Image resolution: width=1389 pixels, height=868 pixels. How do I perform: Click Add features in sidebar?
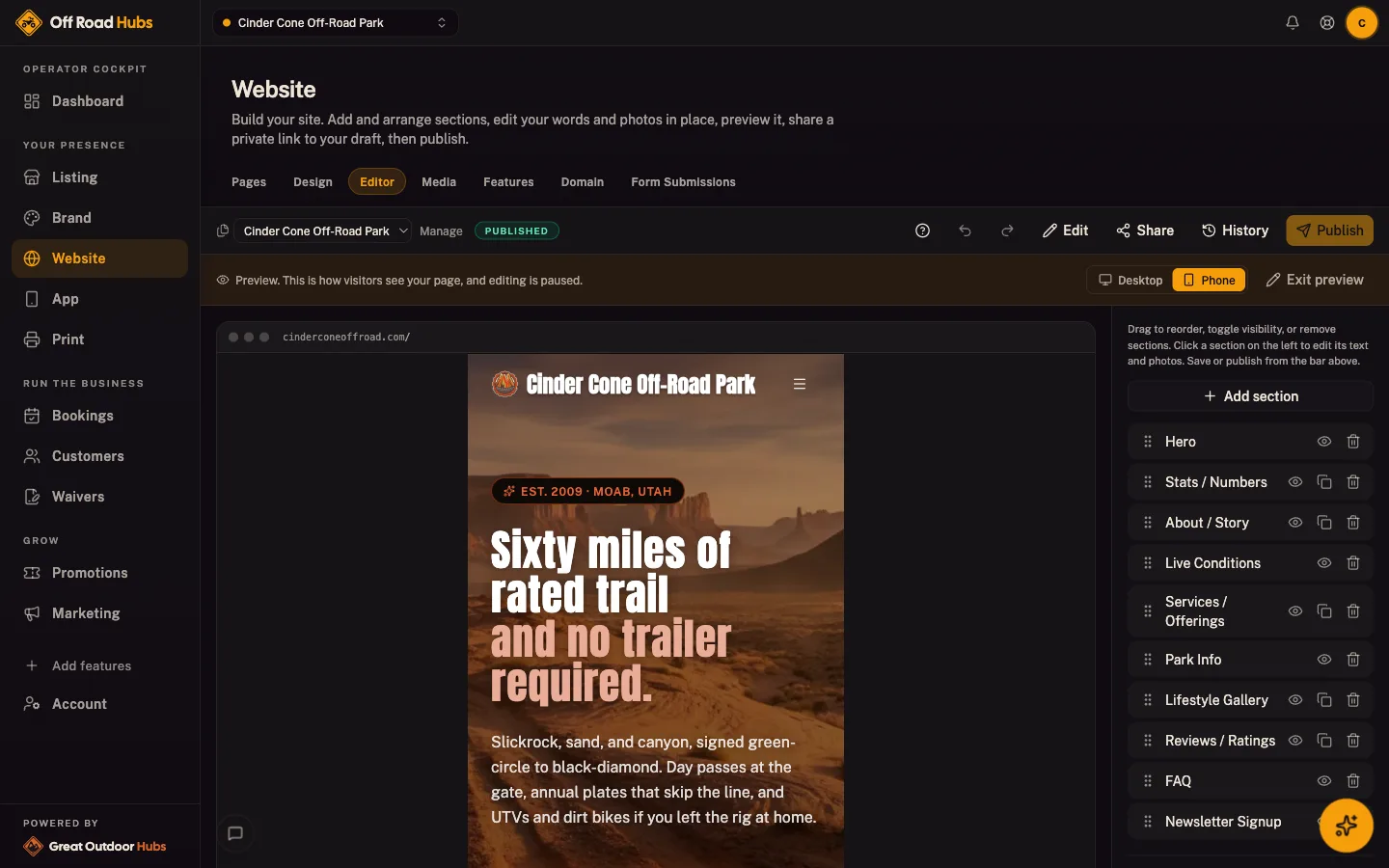click(x=99, y=665)
